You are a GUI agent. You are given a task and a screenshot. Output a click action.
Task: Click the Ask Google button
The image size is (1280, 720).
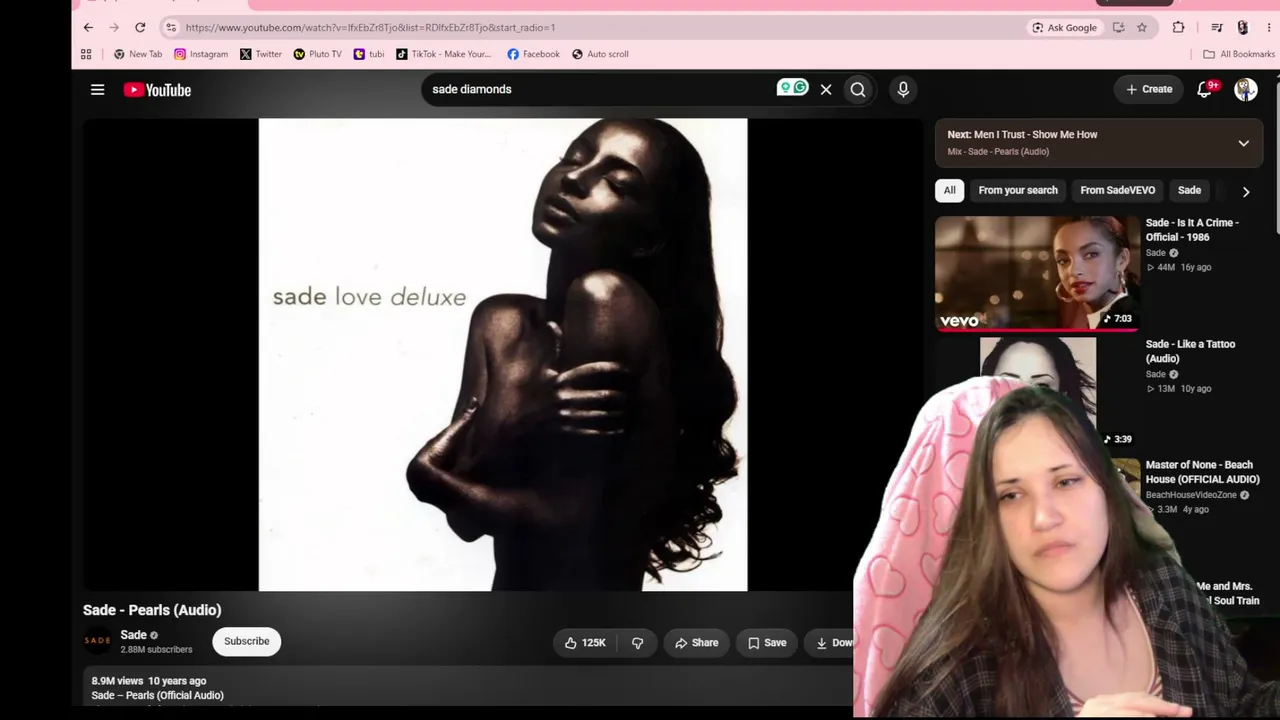click(x=1064, y=28)
